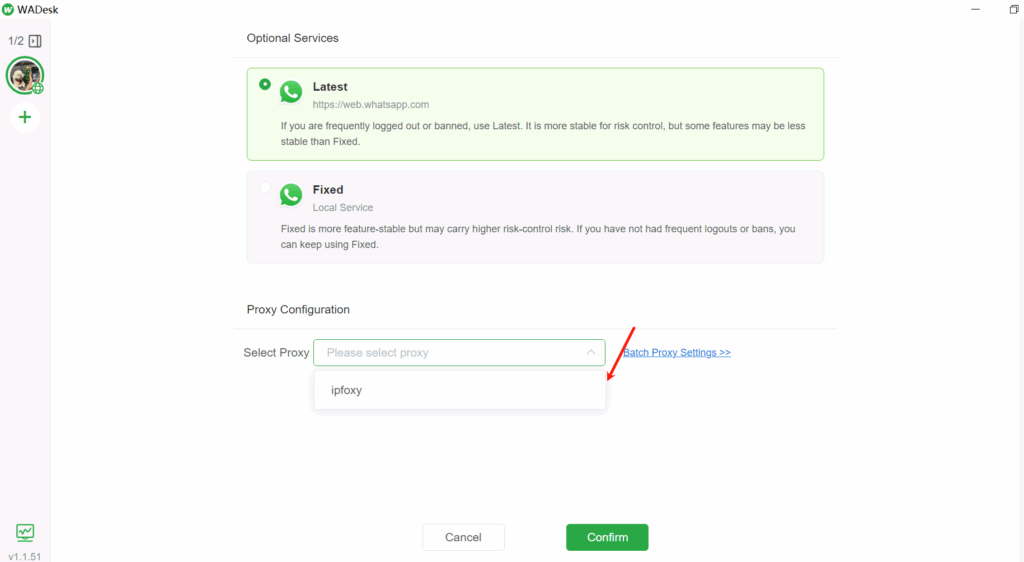Collapse proxy list using the chevron arrow
The image size is (1024, 562).
click(590, 352)
